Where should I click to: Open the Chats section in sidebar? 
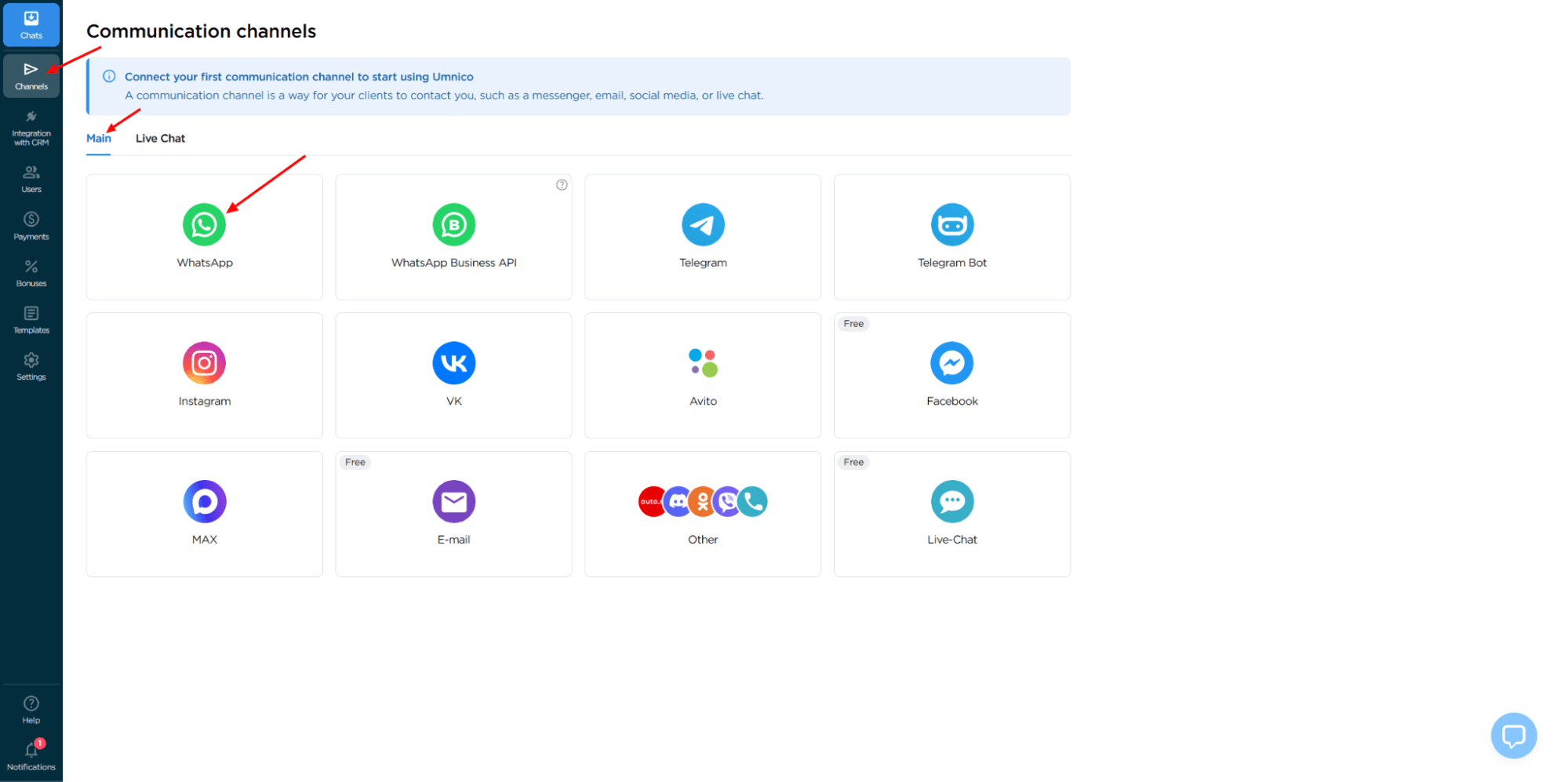click(x=31, y=24)
